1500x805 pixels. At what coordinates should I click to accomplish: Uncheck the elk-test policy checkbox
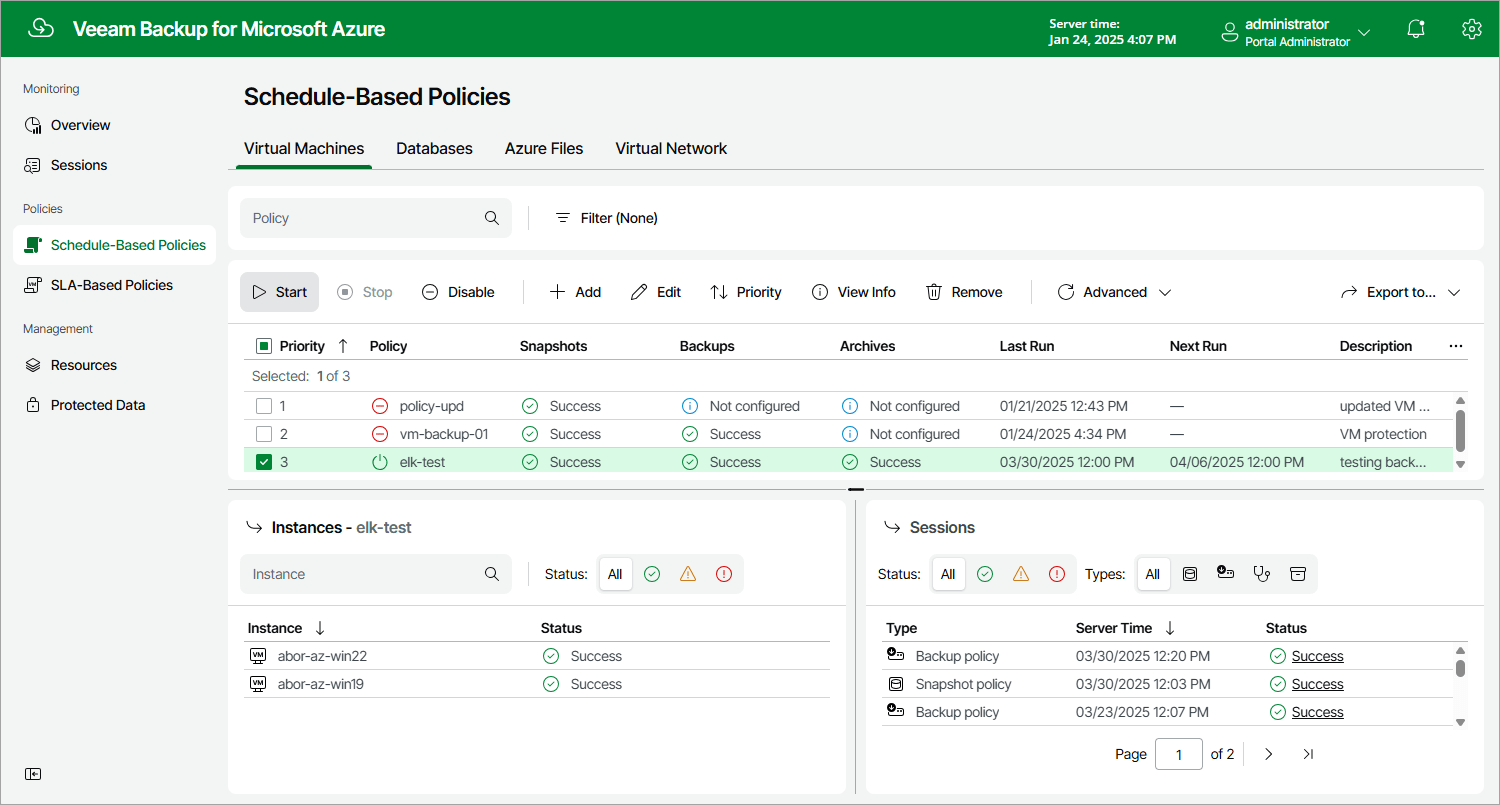(265, 461)
